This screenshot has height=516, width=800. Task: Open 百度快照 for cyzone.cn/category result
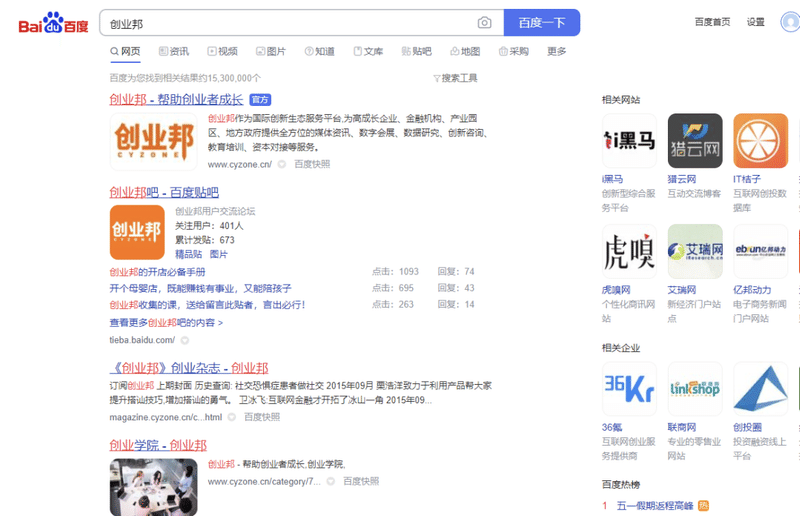(x=361, y=481)
